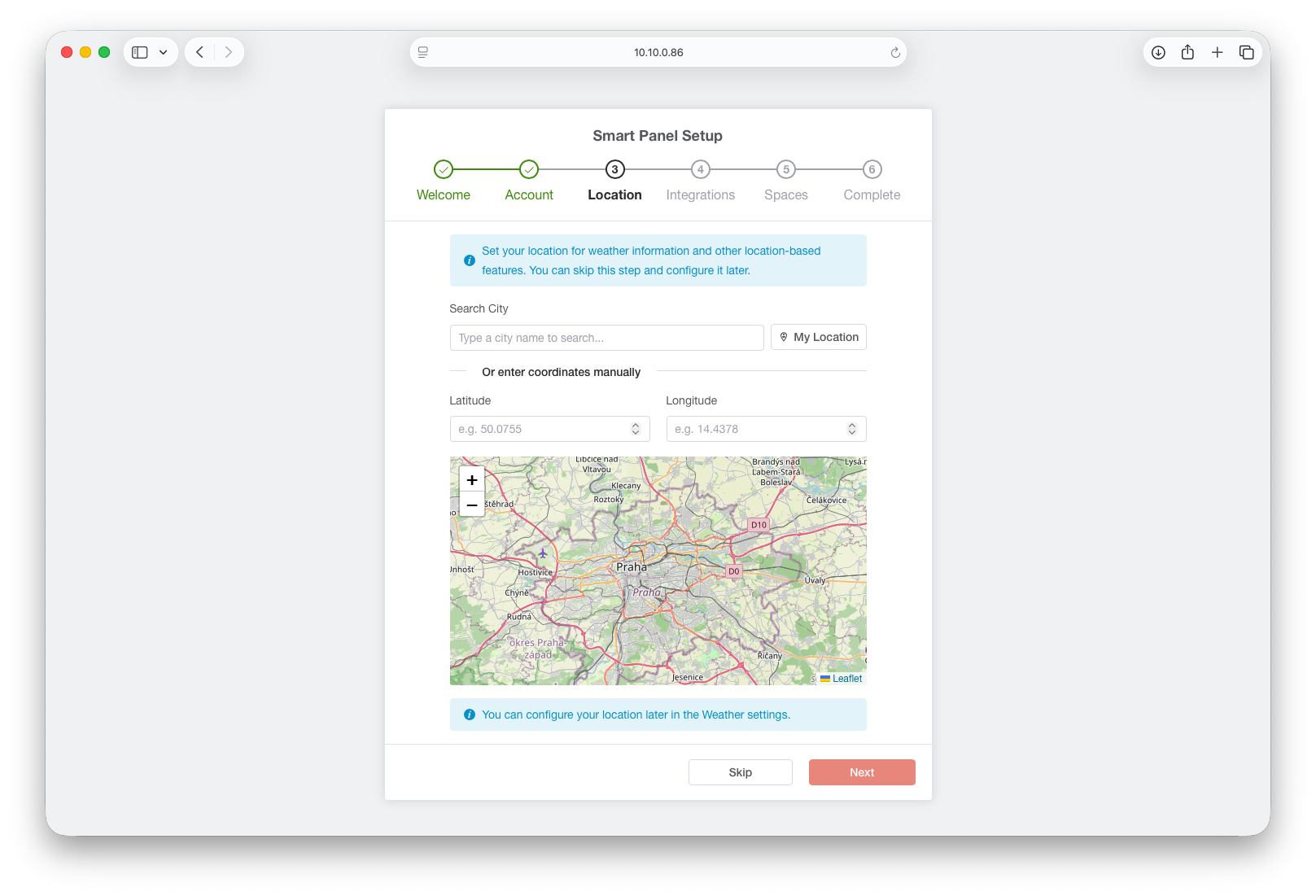The image size is (1316, 896).
Task: Click the Latitude stepper arrows
Action: [636, 429]
